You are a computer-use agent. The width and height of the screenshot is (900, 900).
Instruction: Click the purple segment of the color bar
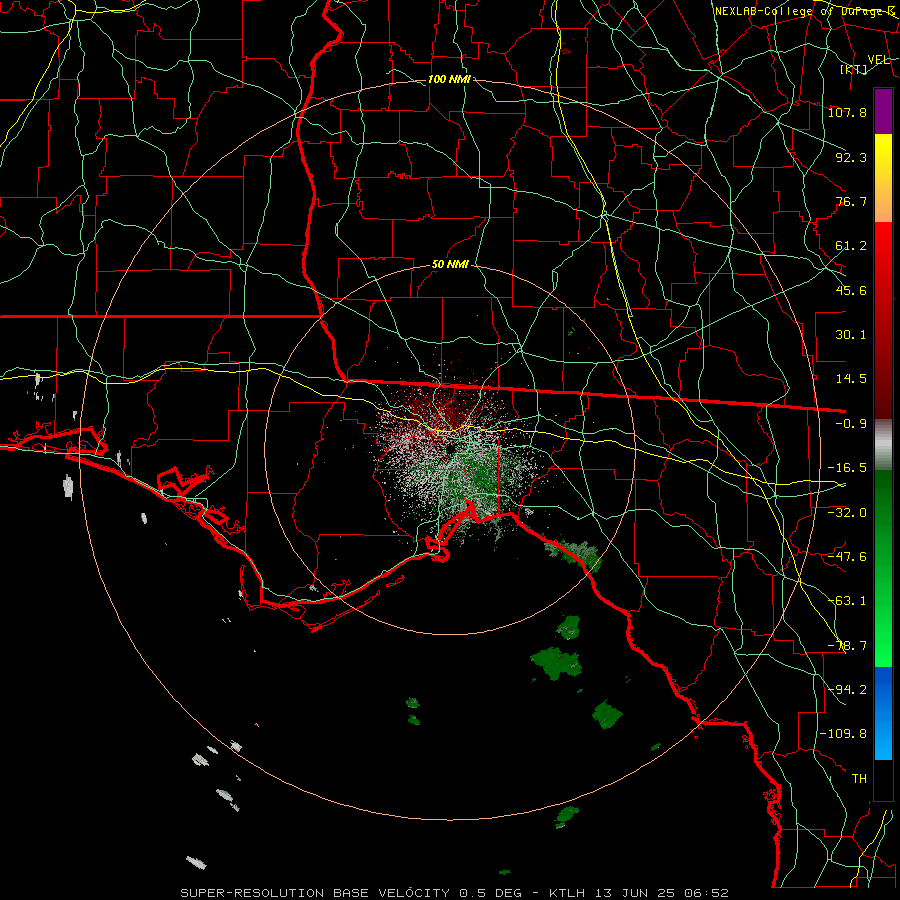click(x=883, y=111)
